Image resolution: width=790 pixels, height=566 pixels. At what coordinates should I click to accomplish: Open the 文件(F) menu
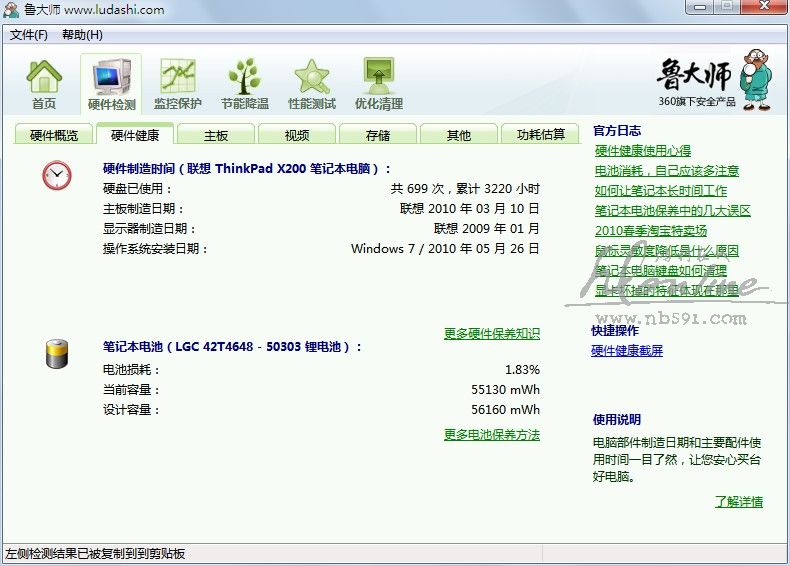tap(29, 35)
